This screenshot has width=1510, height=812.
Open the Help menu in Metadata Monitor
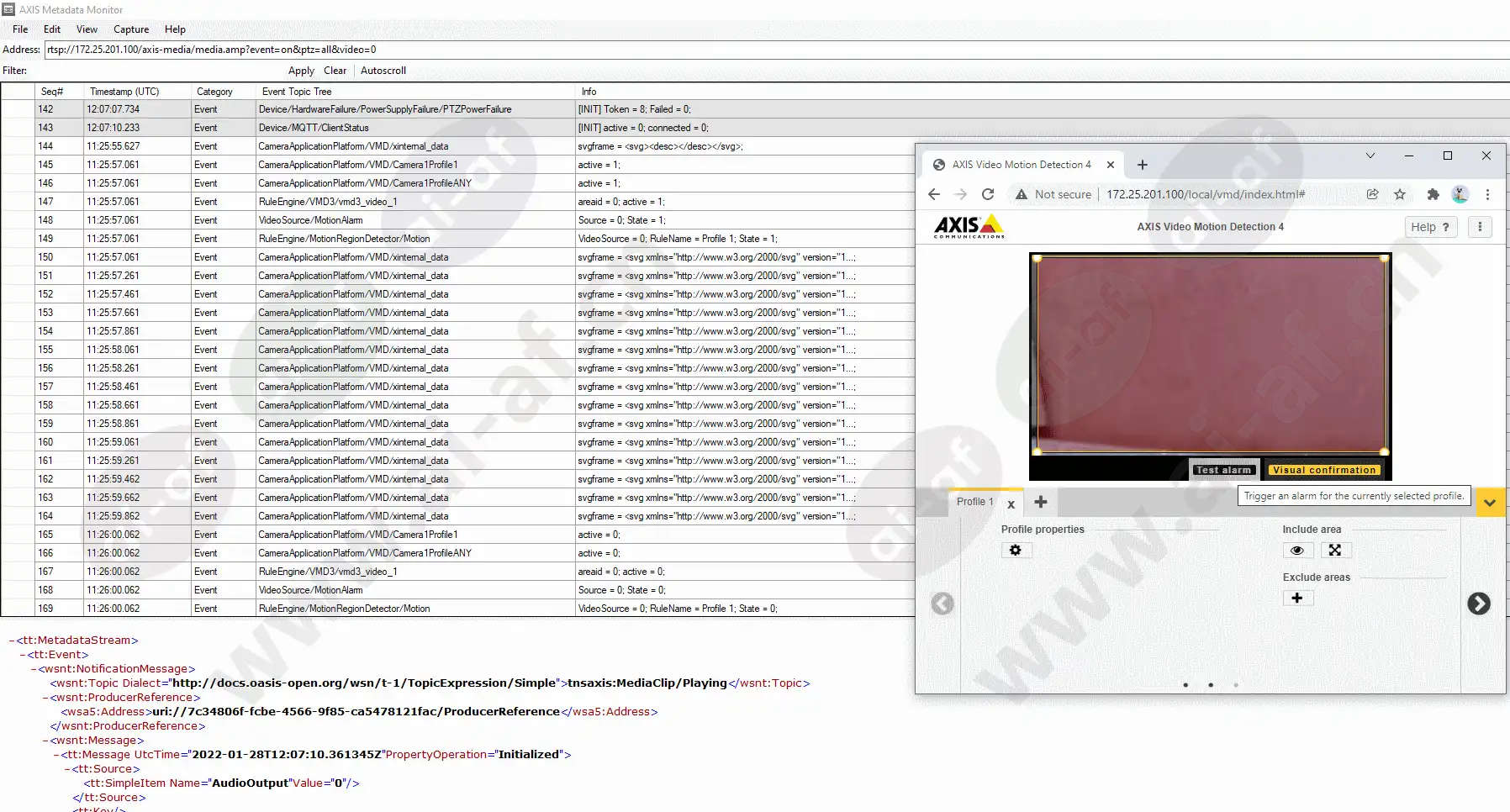(175, 29)
